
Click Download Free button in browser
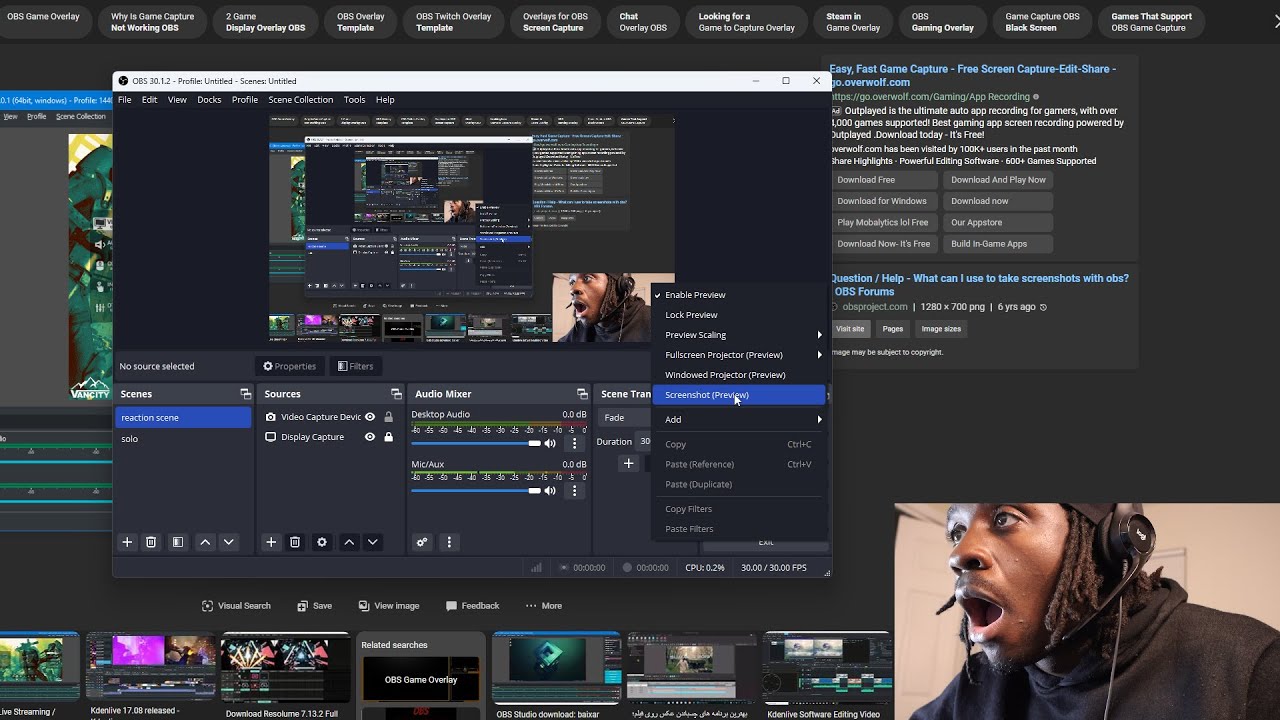pos(884,180)
